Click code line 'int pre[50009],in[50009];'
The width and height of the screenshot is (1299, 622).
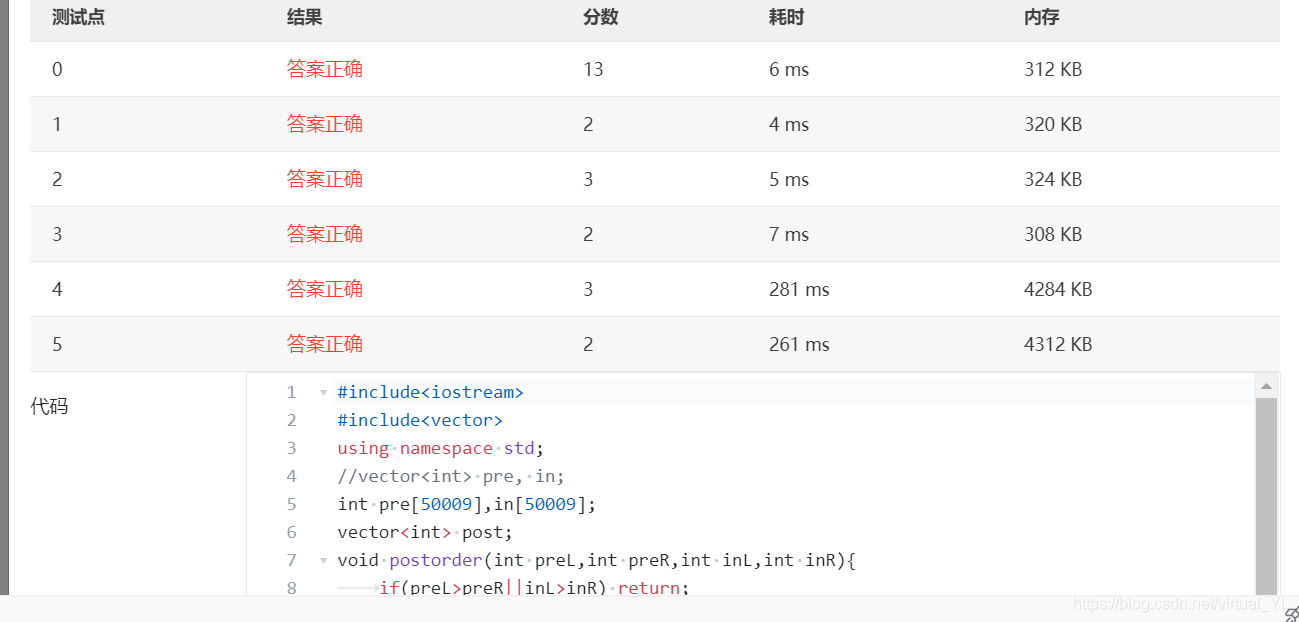(x=467, y=504)
